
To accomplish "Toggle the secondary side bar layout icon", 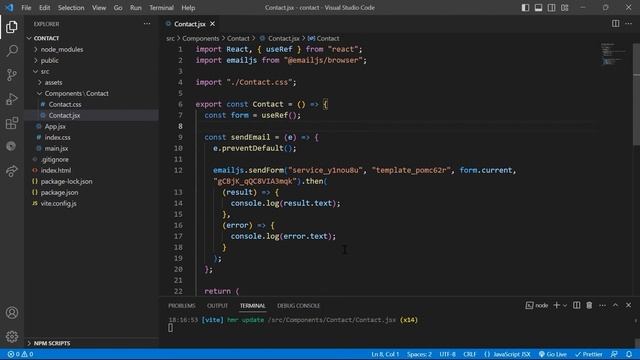I will coord(551,8).
